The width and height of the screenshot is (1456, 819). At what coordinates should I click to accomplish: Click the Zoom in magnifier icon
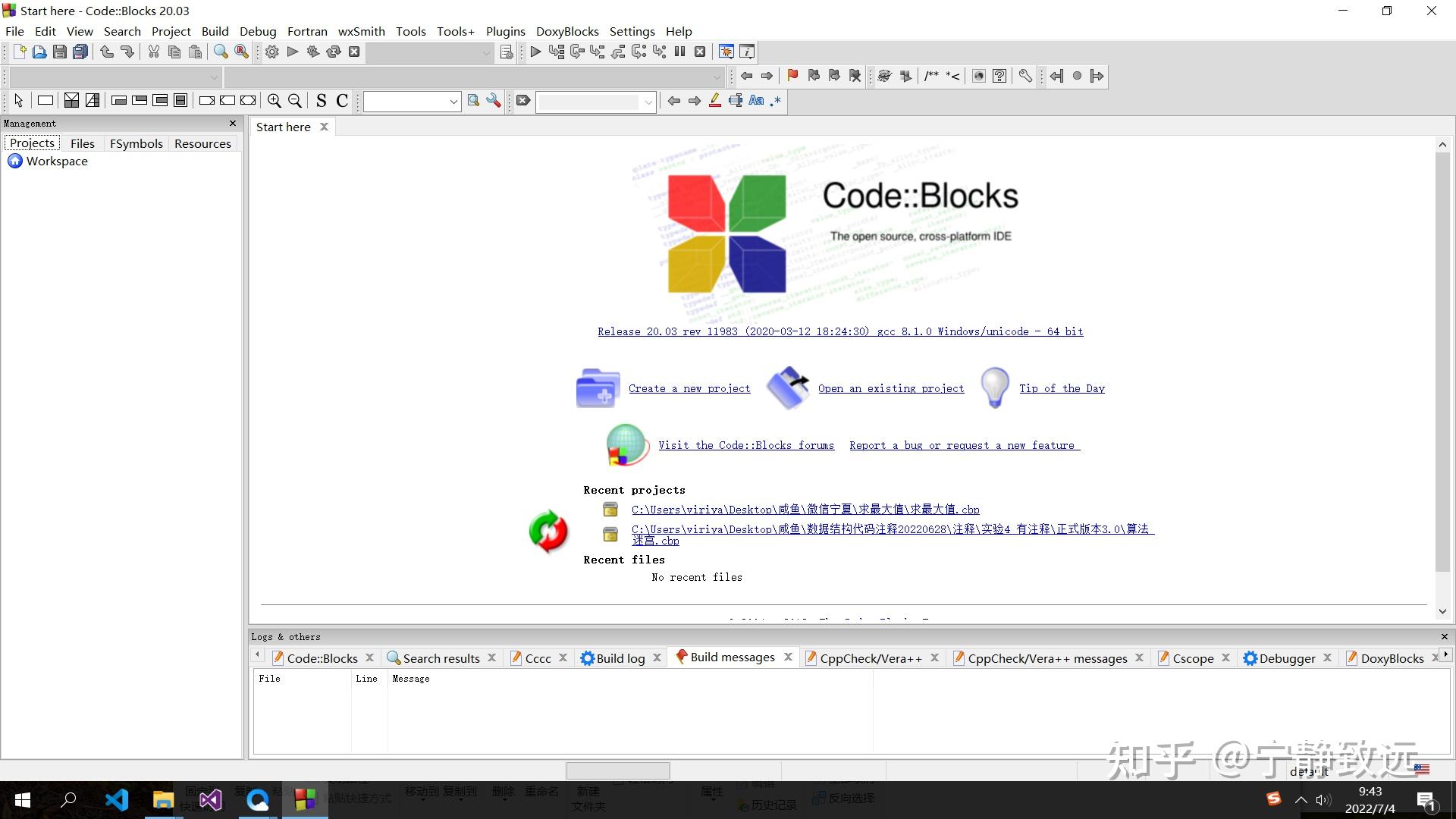tap(275, 100)
